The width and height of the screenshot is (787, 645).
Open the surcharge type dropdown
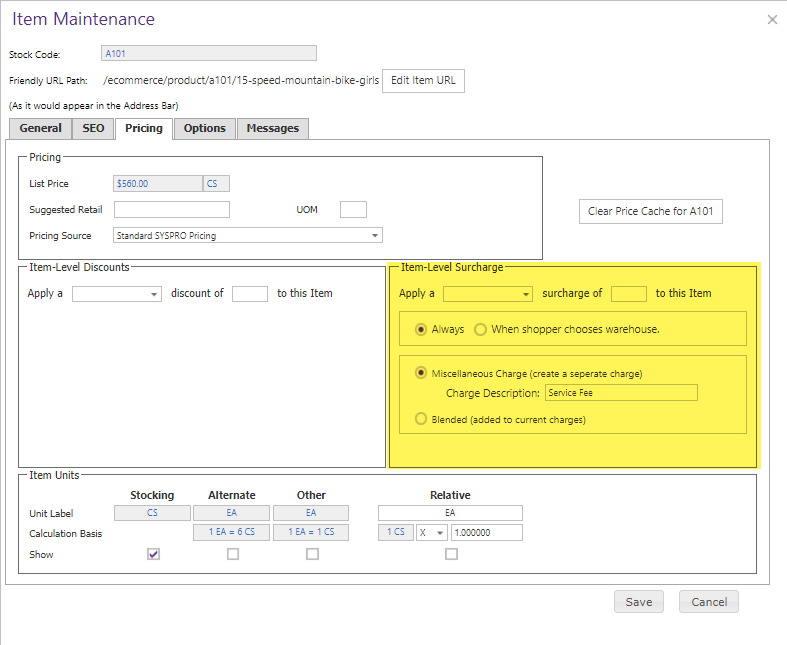[x=487, y=294]
